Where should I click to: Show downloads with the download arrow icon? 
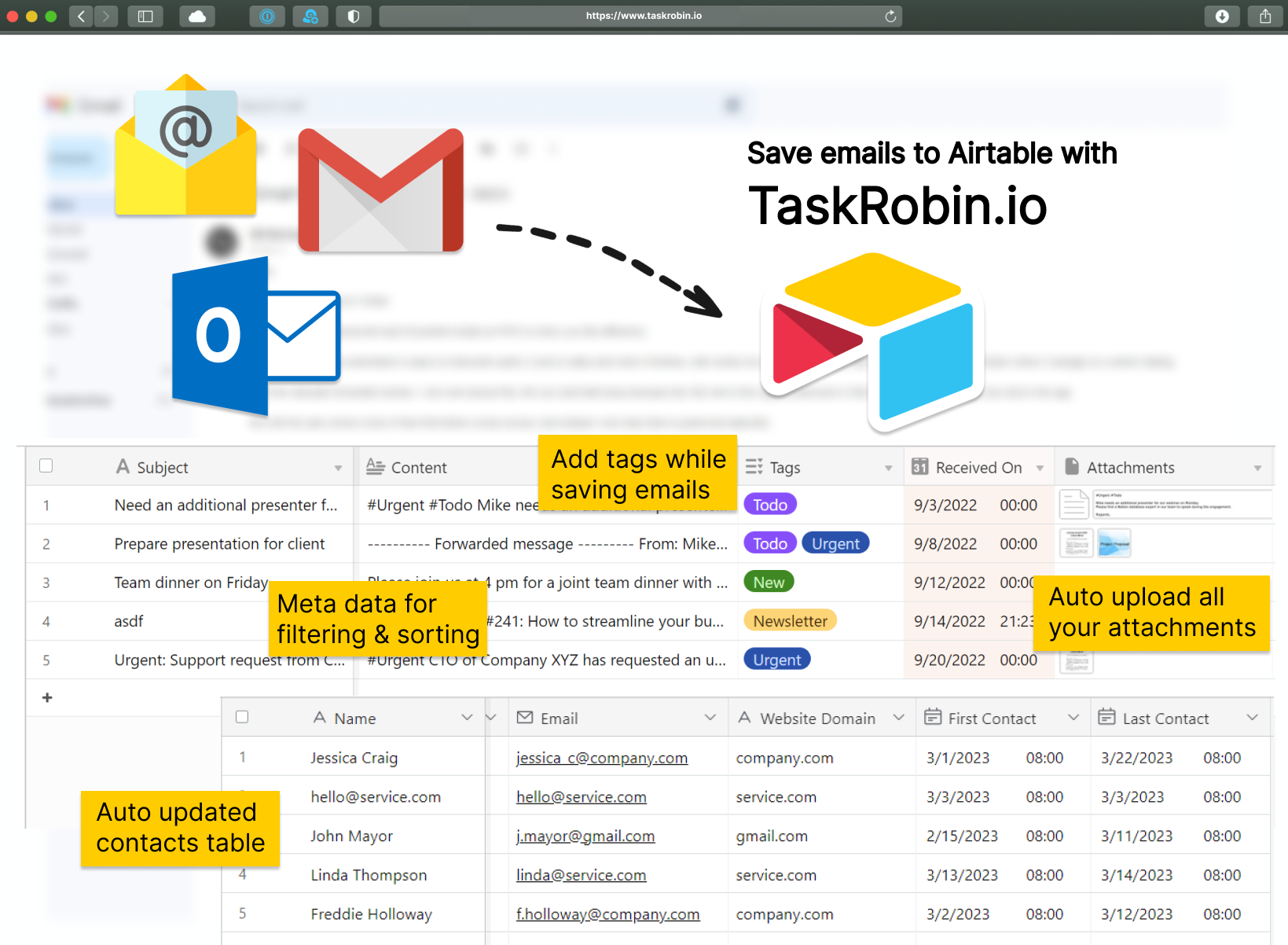click(1222, 17)
